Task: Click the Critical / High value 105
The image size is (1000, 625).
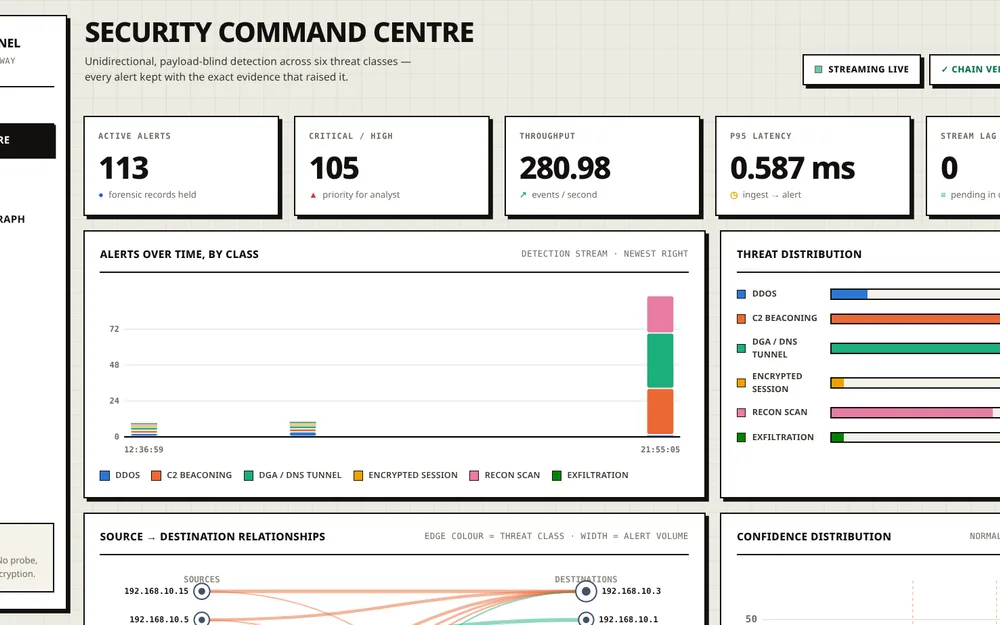Action: click(334, 168)
